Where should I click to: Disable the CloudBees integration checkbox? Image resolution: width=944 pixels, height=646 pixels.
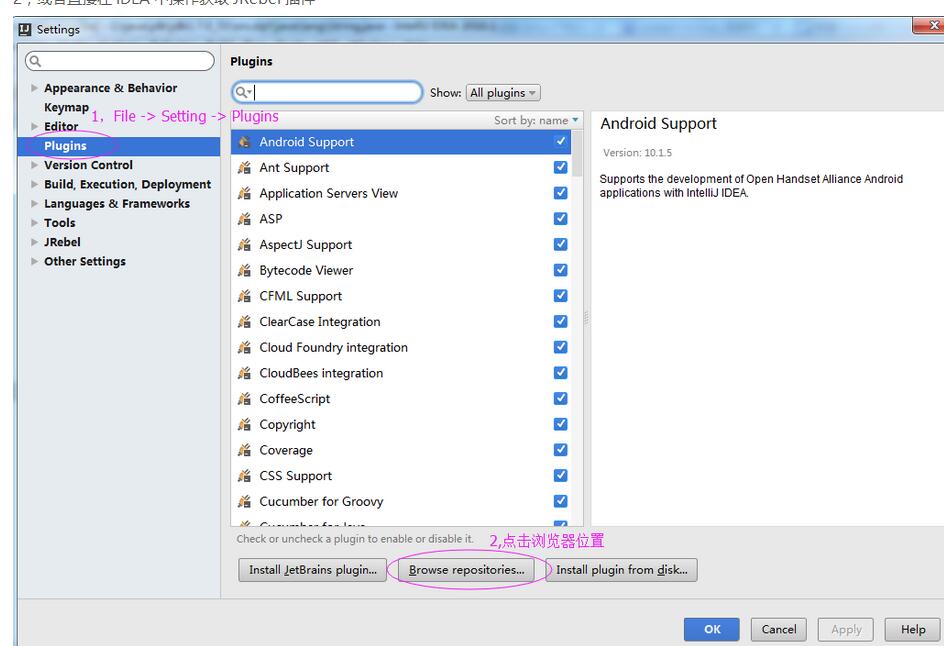point(560,373)
